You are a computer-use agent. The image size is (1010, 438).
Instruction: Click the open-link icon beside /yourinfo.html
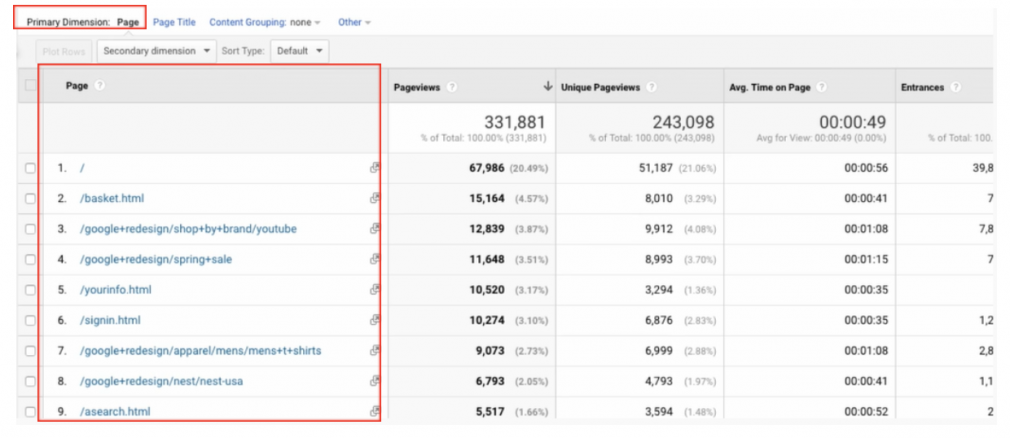point(374,290)
